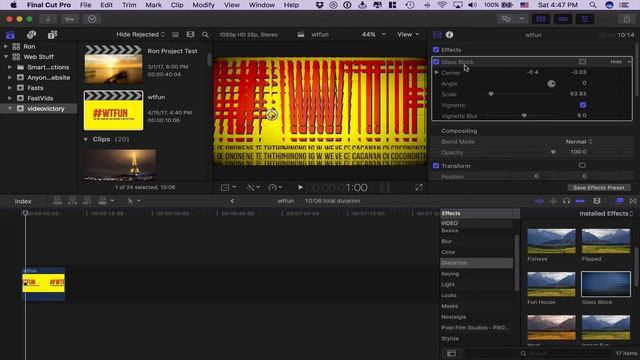640x360 pixels.
Task: Adjust the Scale slider handle
Action: coord(491,94)
